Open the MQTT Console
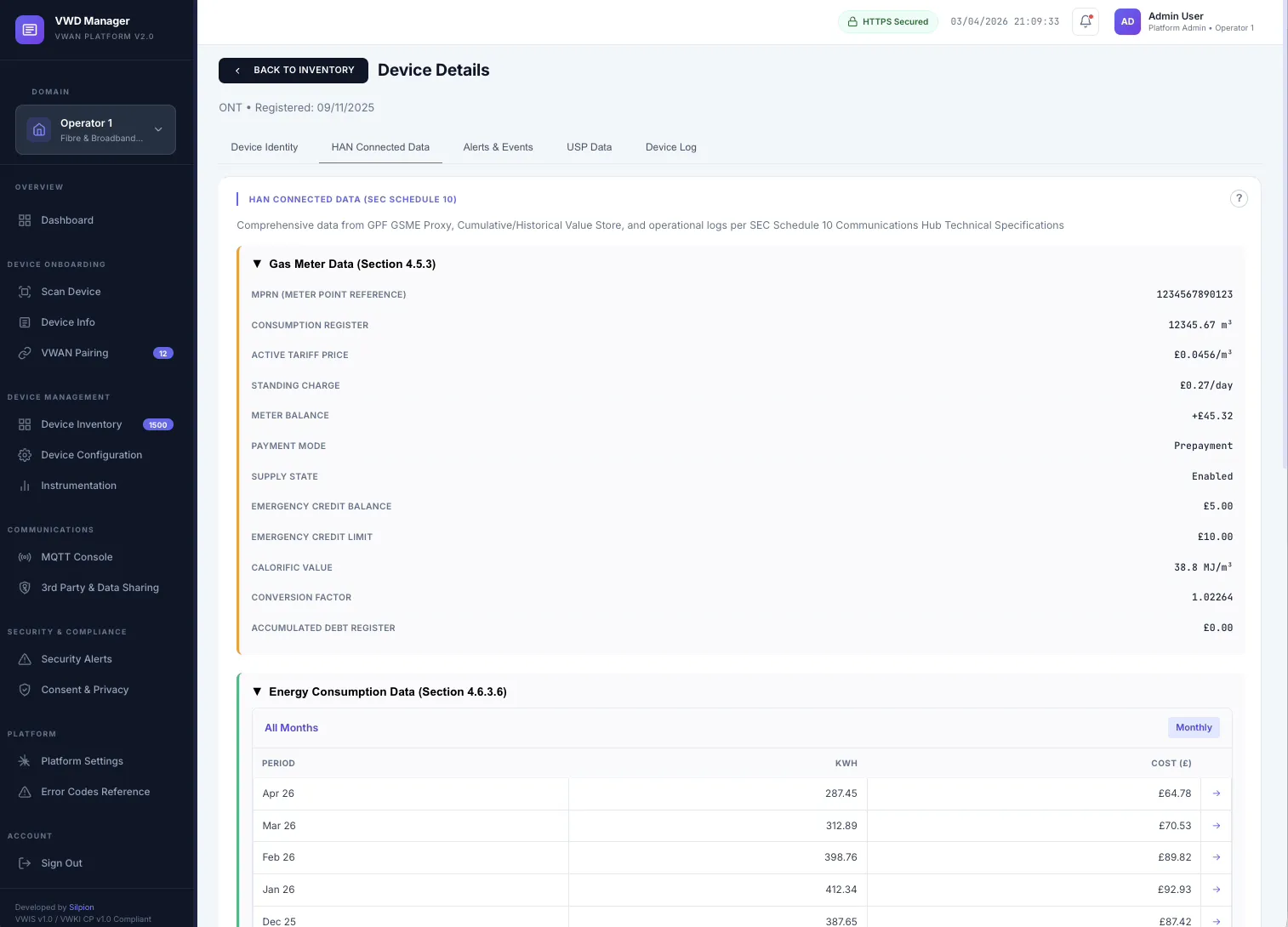The height and width of the screenshot is (927, 1288). tap(77, 556)
